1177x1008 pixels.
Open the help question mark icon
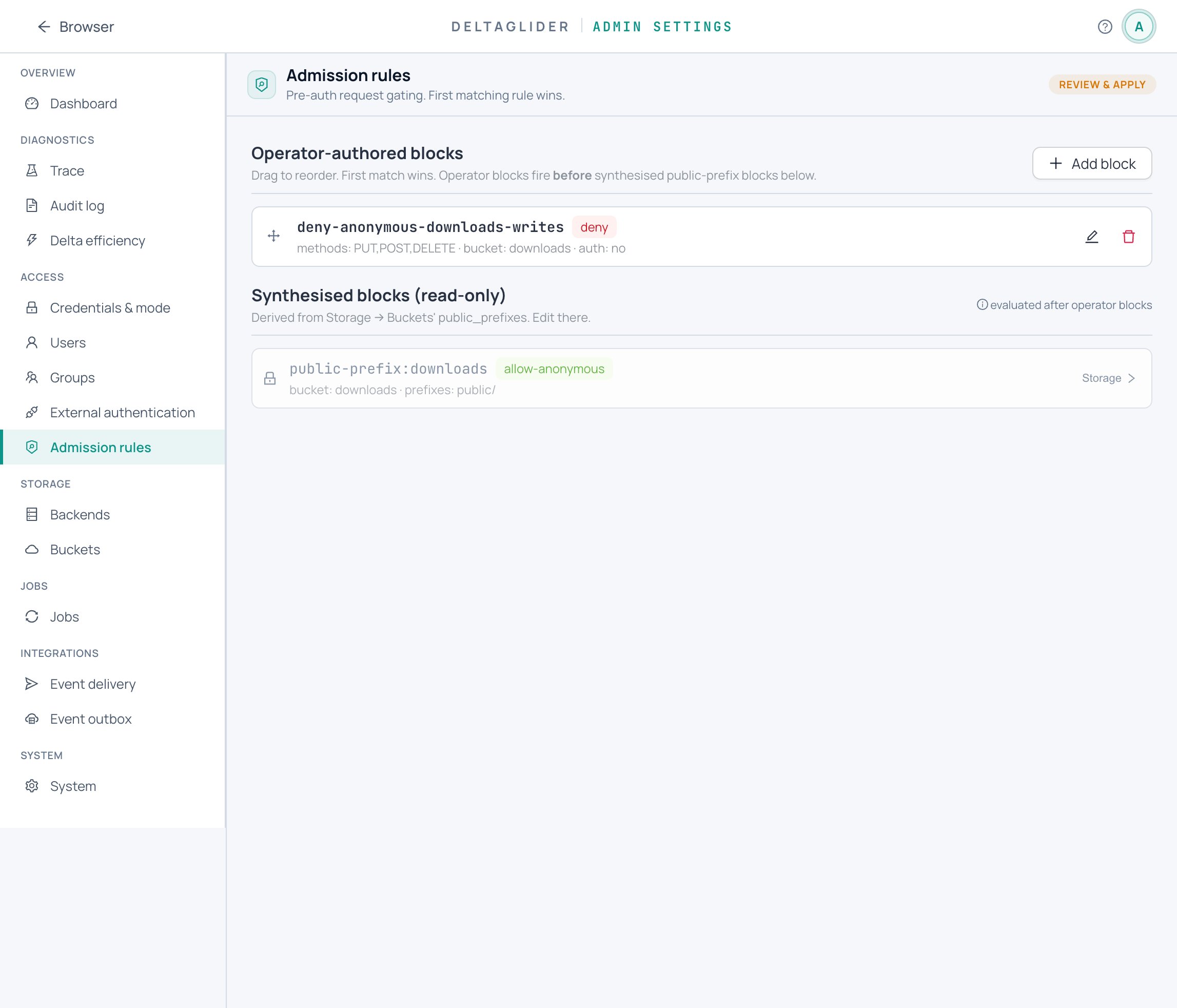[x=1104, y=27]
